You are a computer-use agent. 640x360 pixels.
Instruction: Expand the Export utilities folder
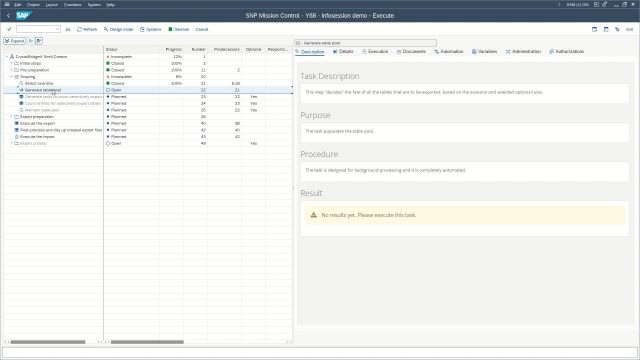pos(11,143)
